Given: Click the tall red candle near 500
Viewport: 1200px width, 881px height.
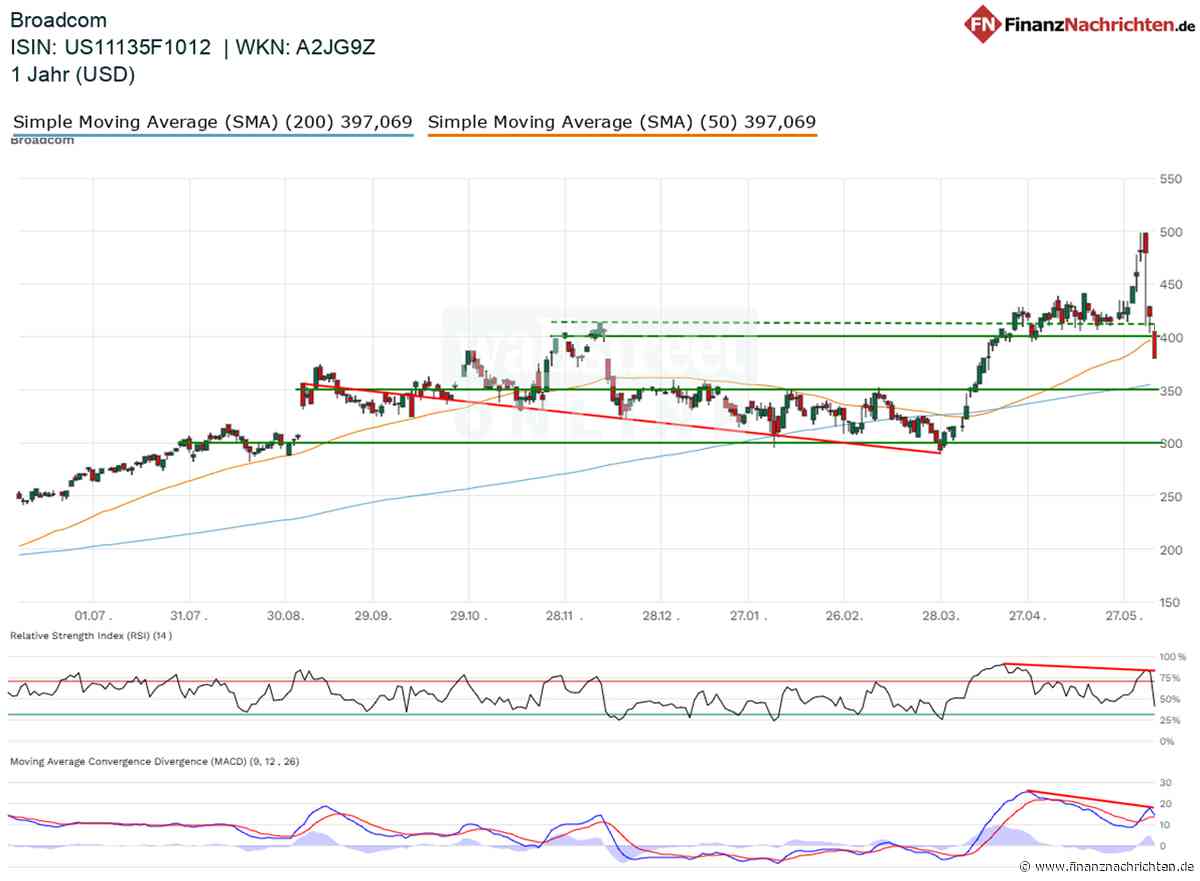Looking at the screenshot, I should tap(1144, 242).
